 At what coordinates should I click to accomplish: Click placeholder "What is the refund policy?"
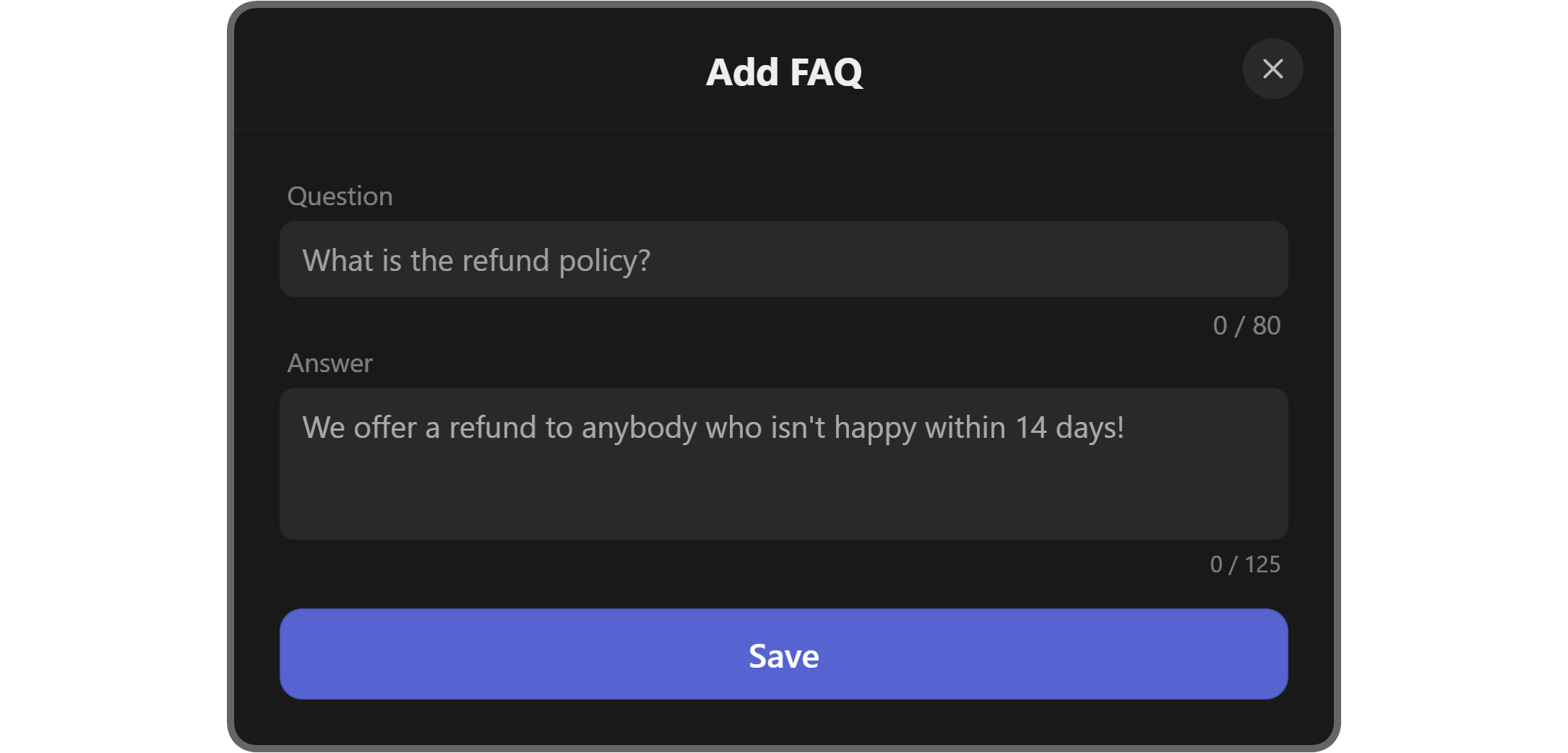pos(476,261)
